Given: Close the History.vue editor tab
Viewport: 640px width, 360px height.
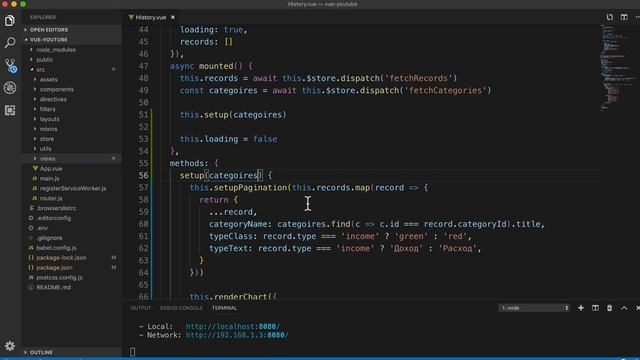Looking at the screenshot, I should 173,17.
